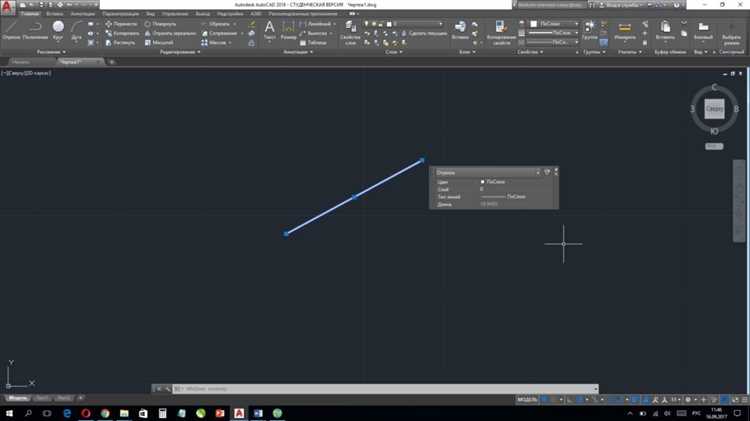Click the Отразить зеркально (Mirror) tool

[170, 33]
